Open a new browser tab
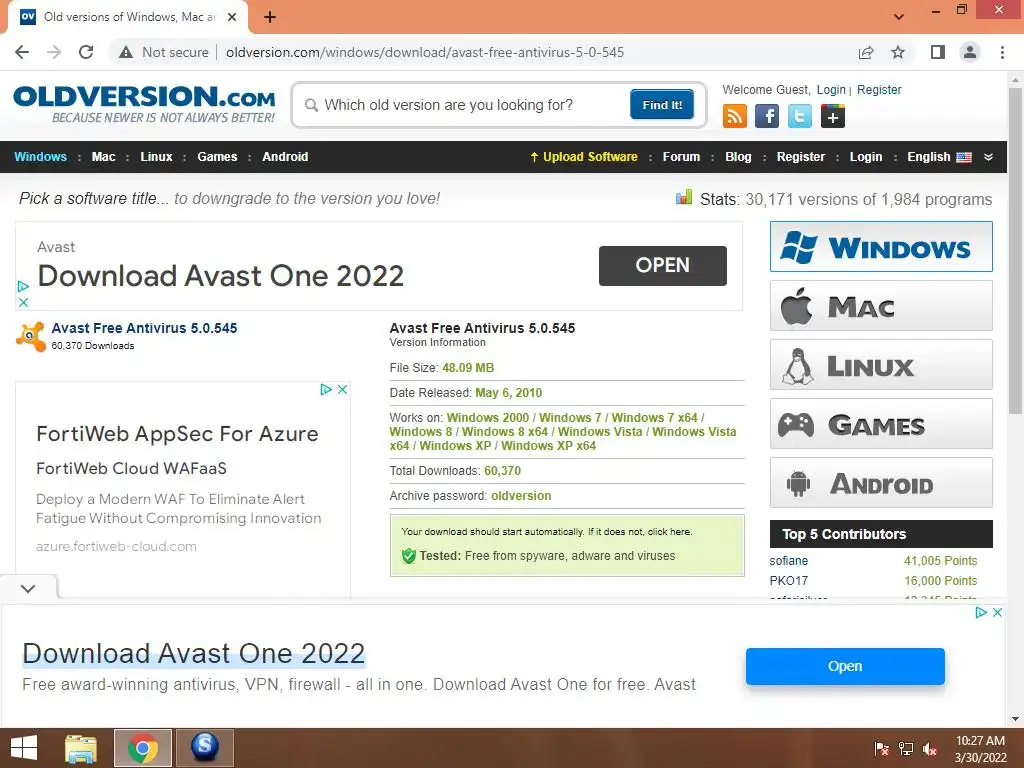Image resolution: width=1024 pixels, height=768 pixels. [270, 17]
